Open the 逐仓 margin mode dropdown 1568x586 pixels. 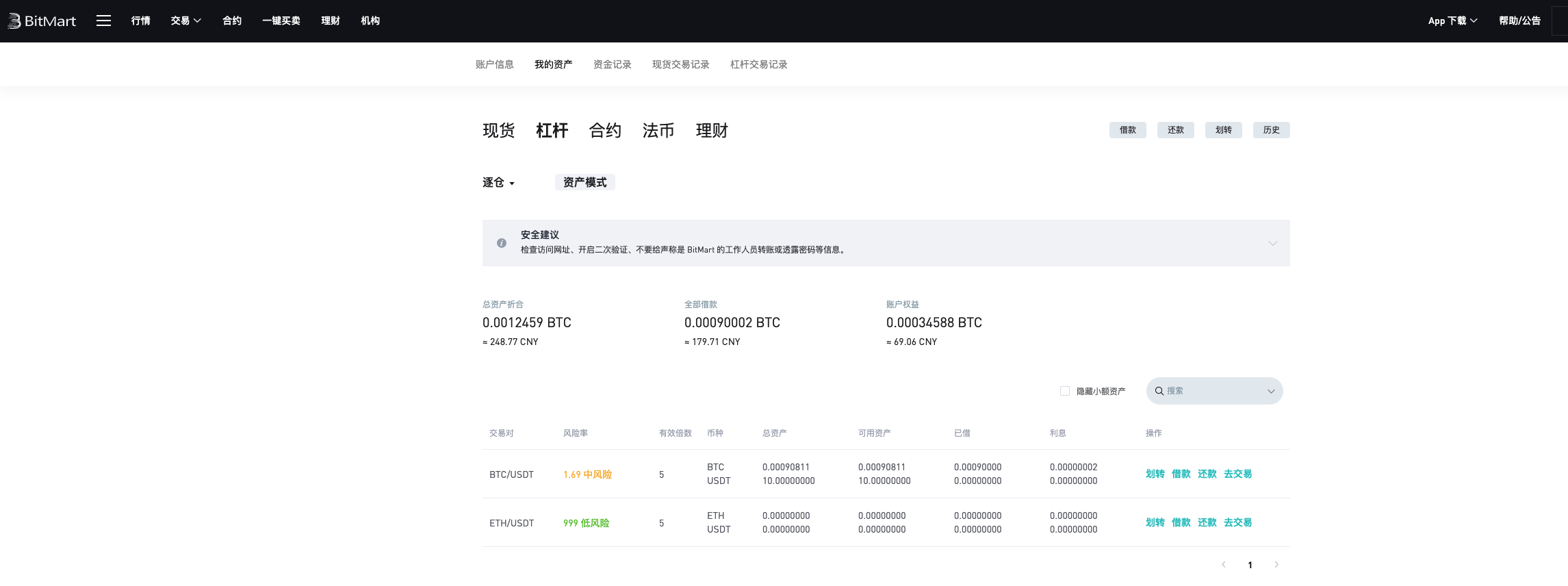pyautogui.click(x=498, y=183)
